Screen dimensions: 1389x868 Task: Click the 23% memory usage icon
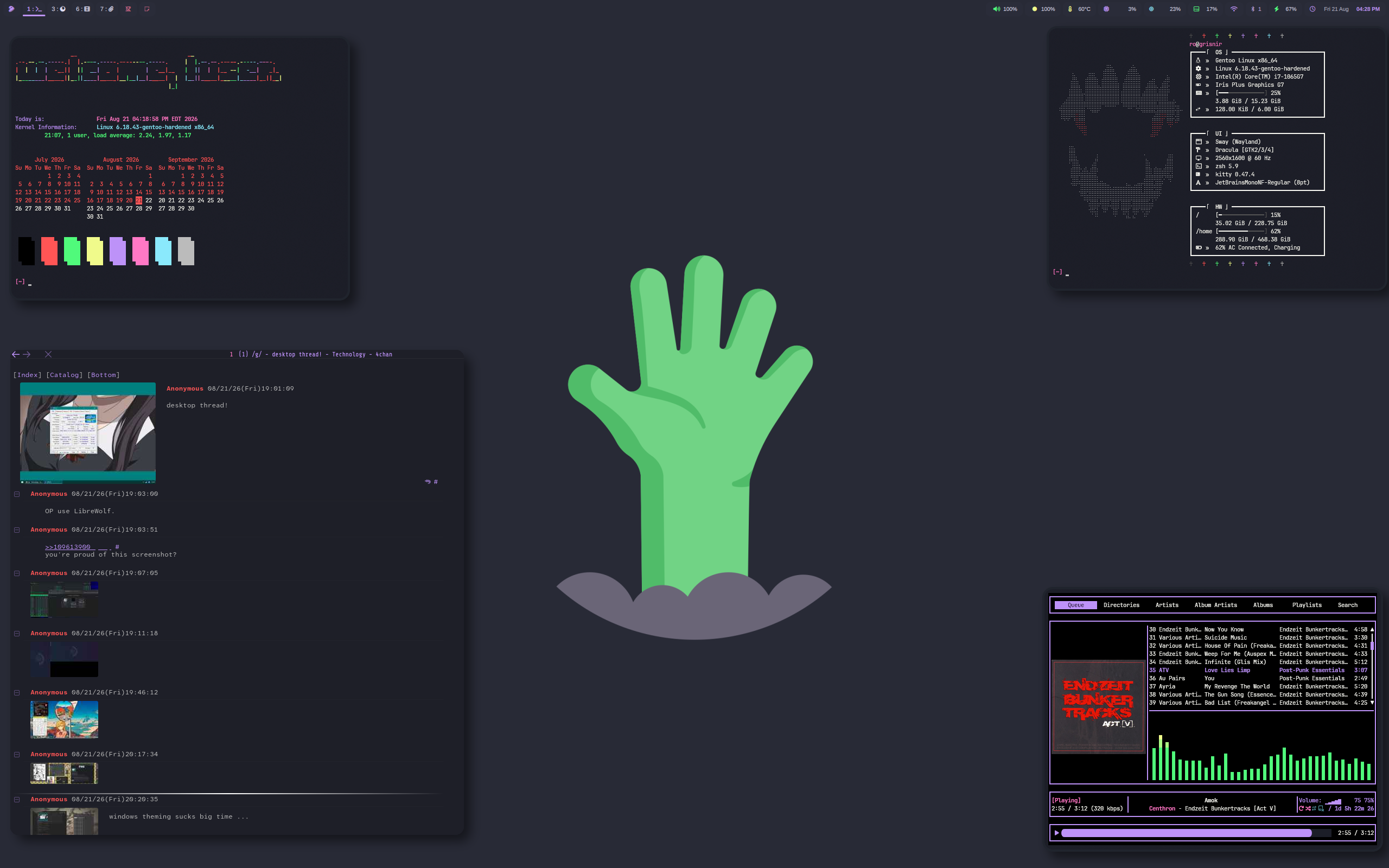click(x=1151, y=9)
